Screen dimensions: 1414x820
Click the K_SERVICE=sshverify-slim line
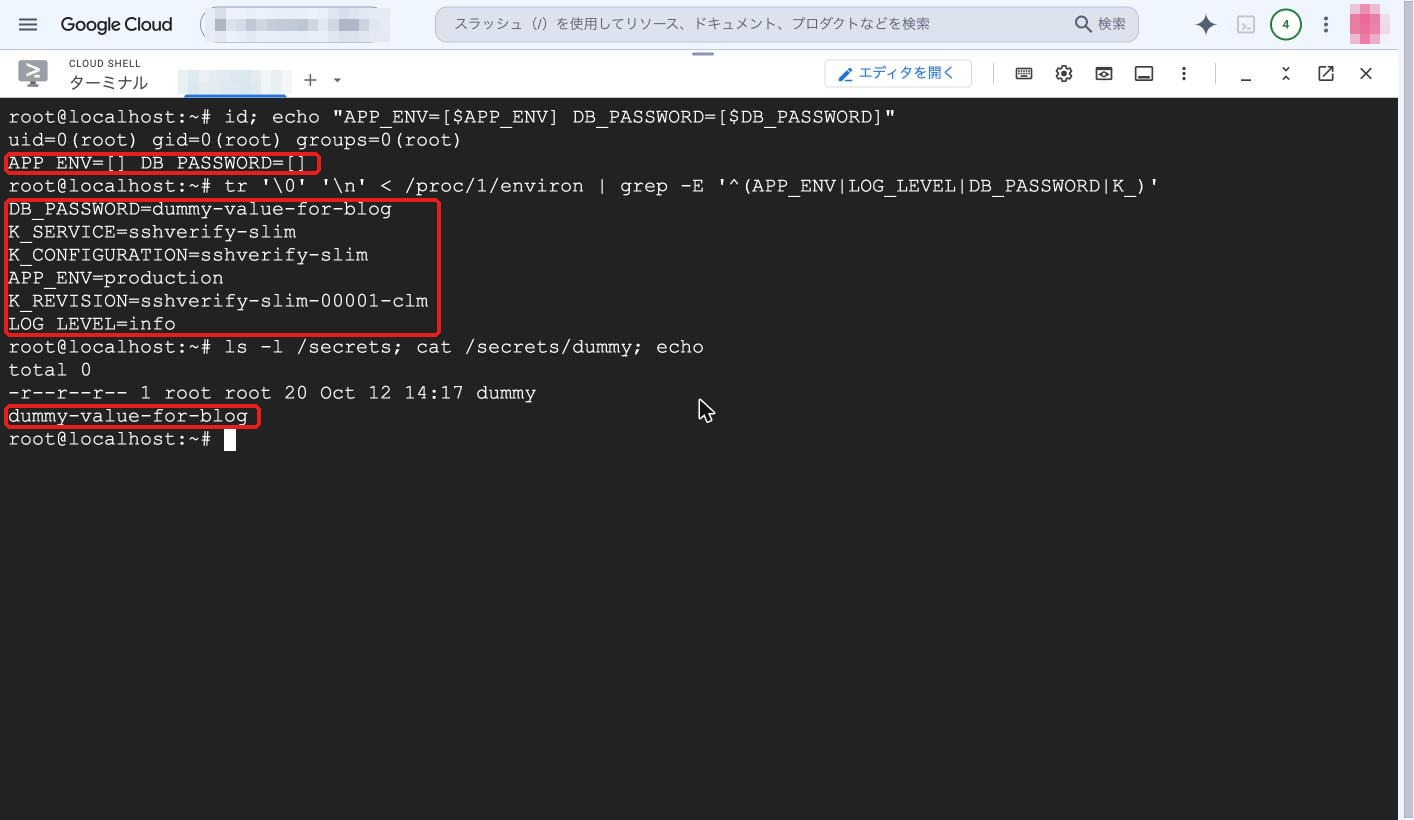152,232
